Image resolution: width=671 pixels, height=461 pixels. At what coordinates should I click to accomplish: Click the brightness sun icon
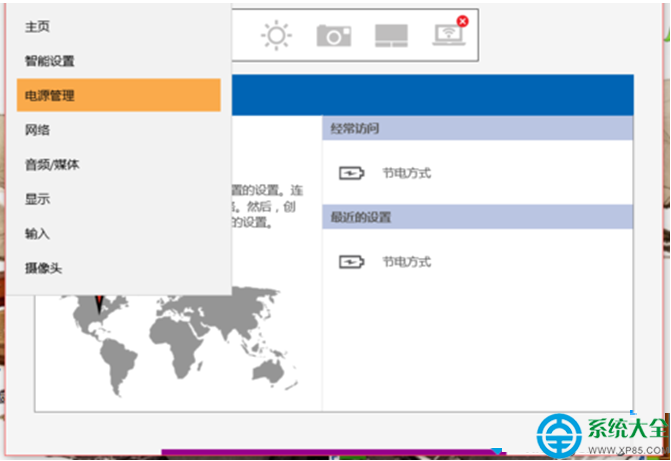[276, 35]
